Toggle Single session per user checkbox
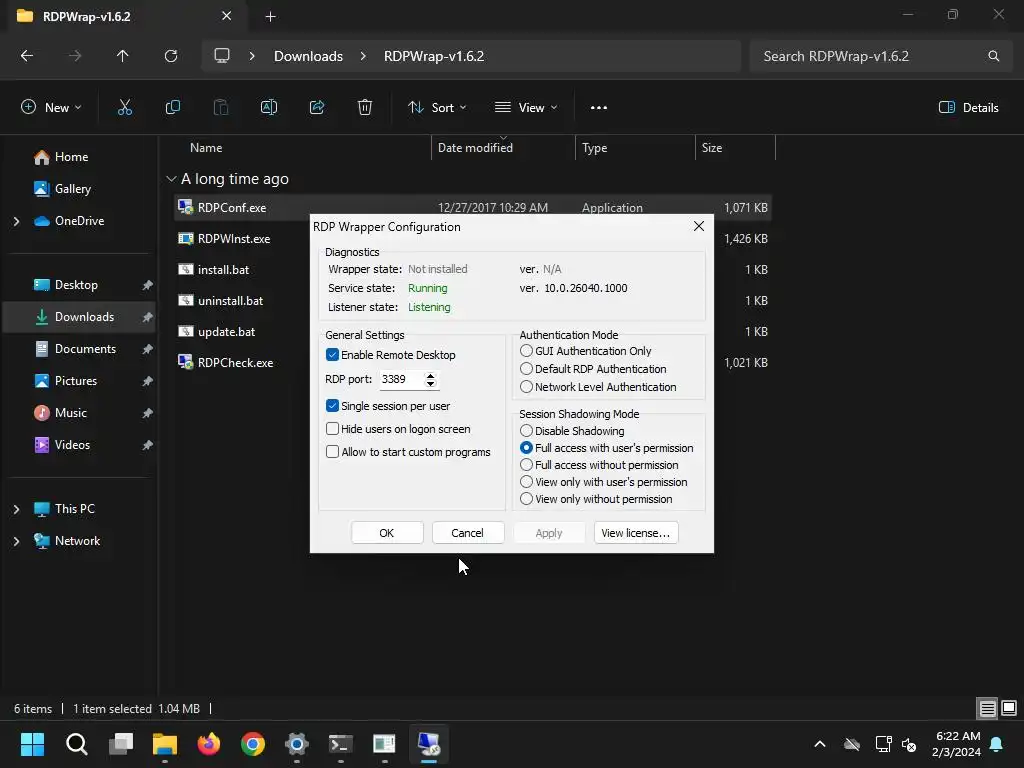 point(332,406)
